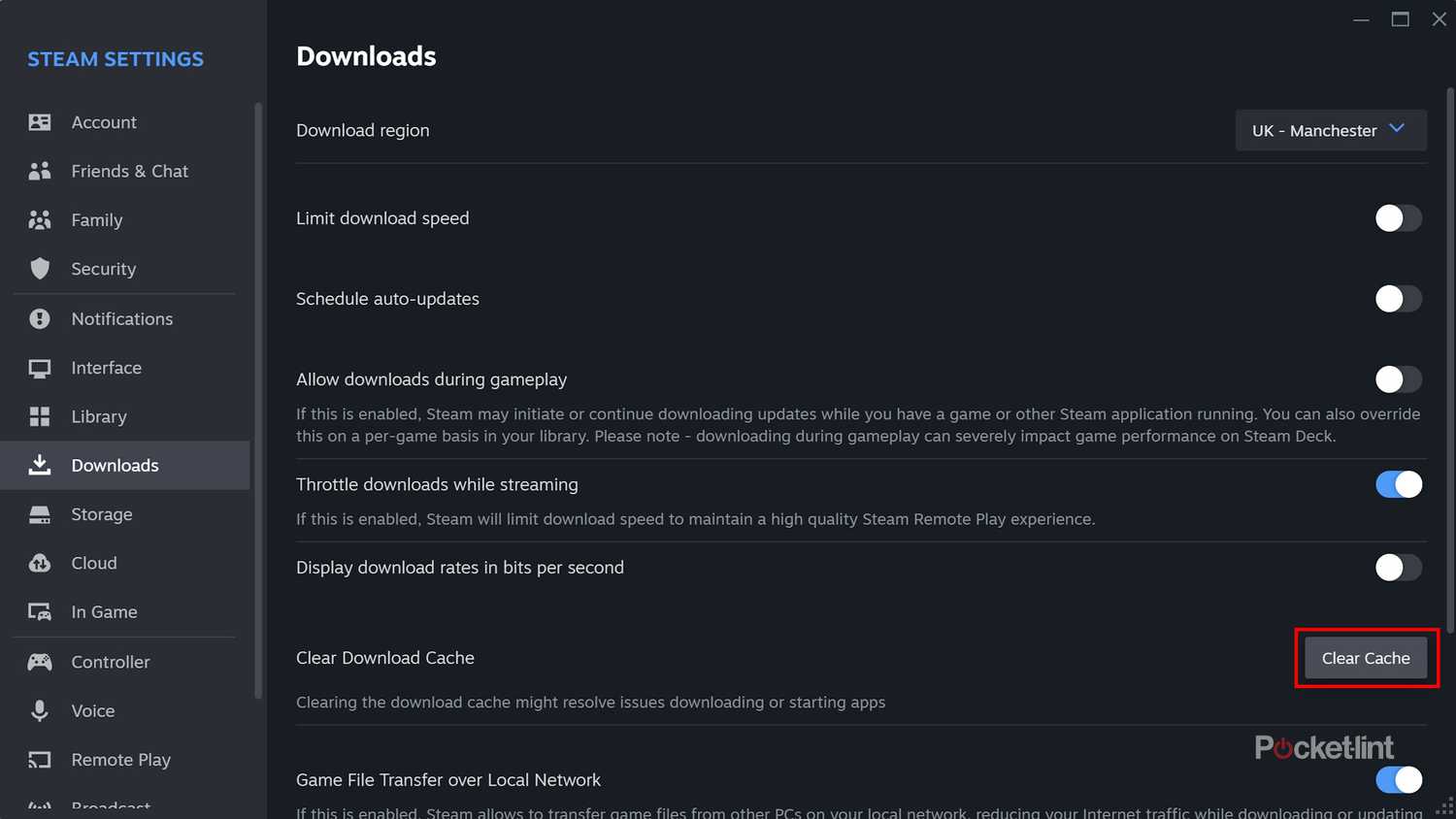Open Remote Play settings

120,760
